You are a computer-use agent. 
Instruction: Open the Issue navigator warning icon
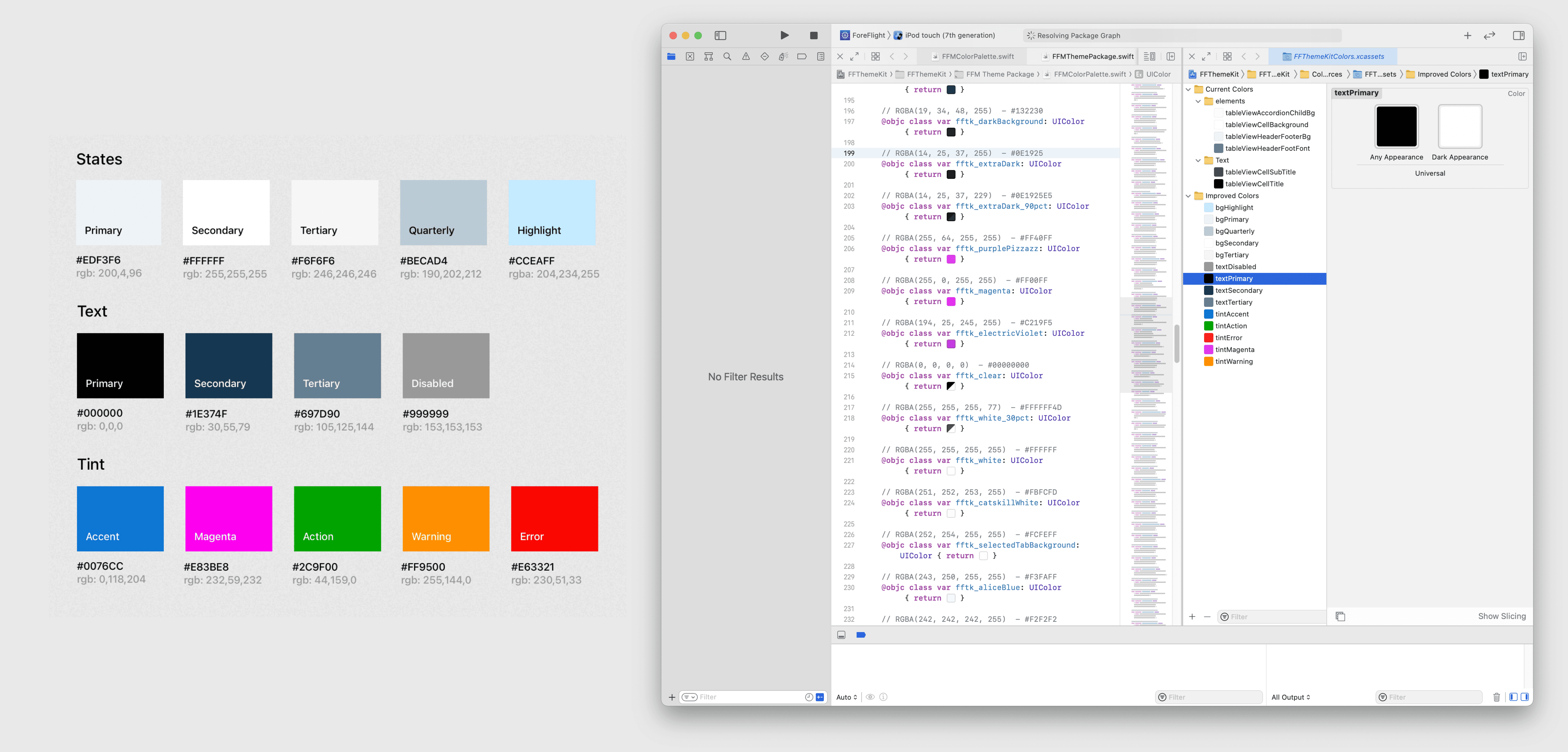[746, 57]
